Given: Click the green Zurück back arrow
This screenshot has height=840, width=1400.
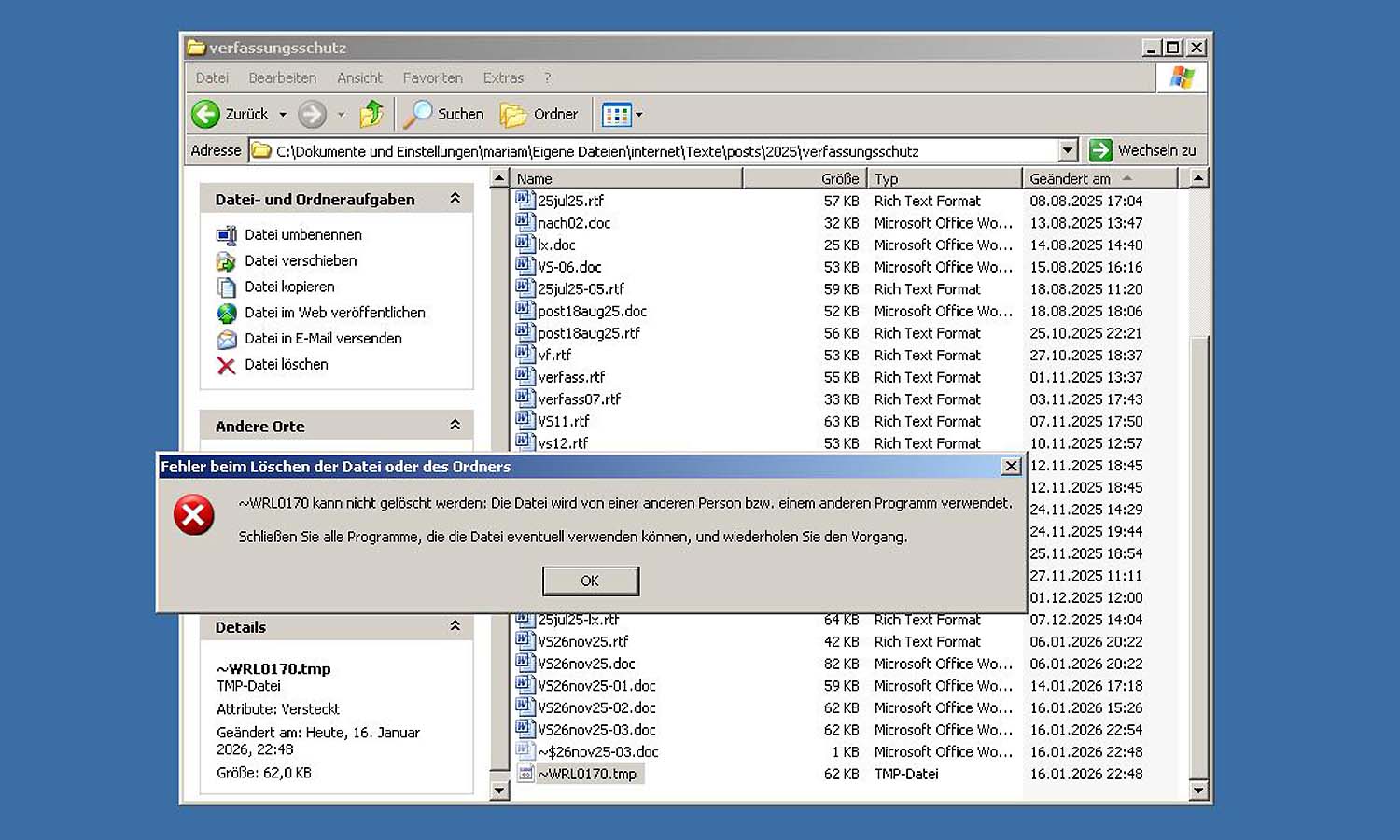Looking at the screenshot, I should [x=206, y=114].
